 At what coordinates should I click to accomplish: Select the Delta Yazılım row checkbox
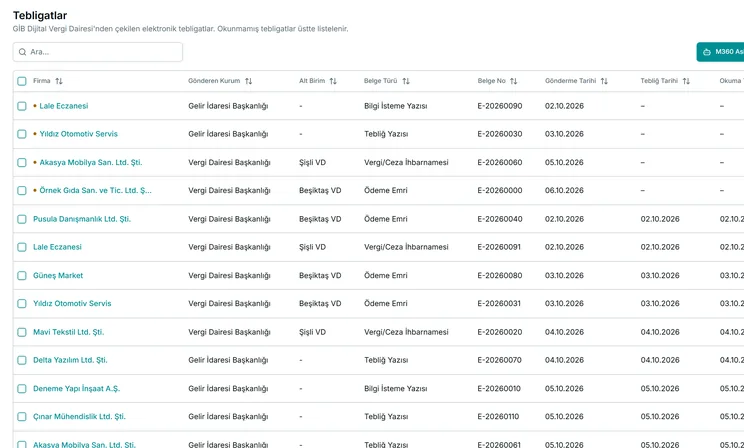pos(22,360)
